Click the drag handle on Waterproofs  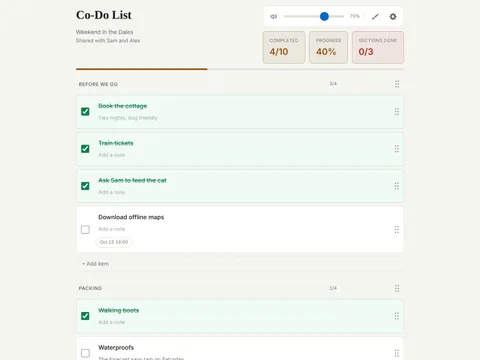pos(397,353)
